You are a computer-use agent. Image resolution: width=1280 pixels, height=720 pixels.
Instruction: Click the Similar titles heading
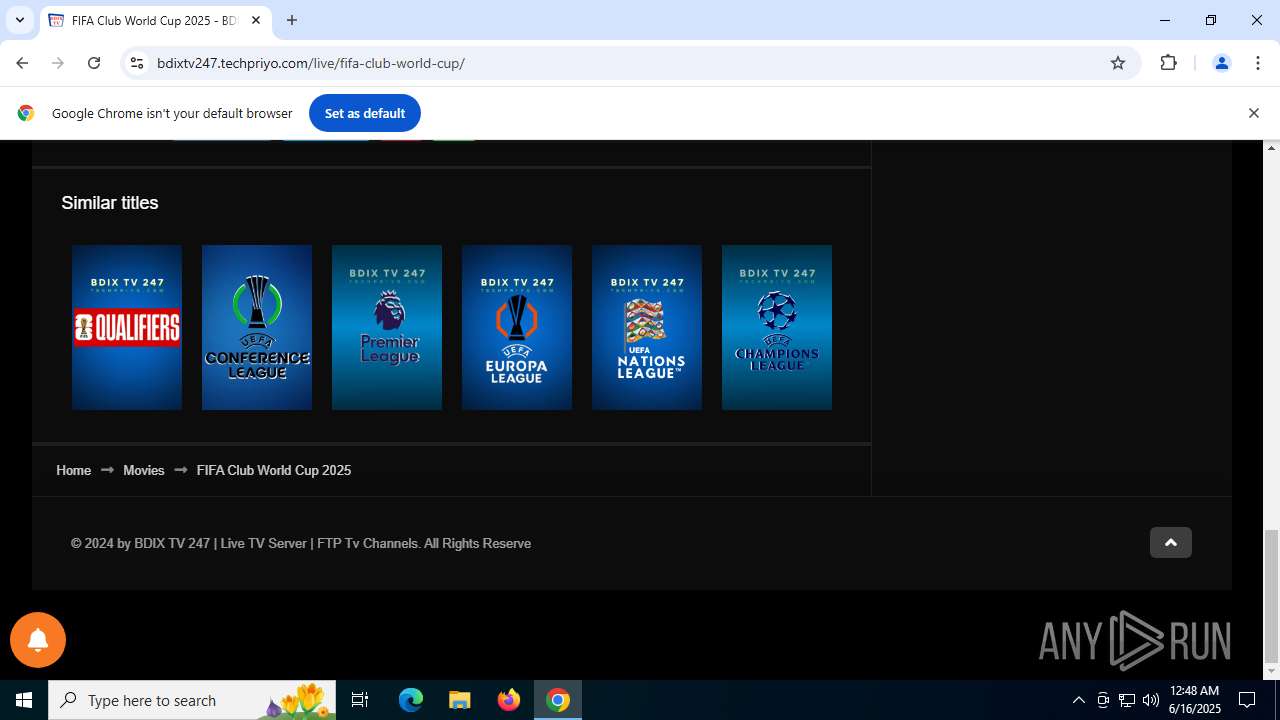click(x=110, y=203)
